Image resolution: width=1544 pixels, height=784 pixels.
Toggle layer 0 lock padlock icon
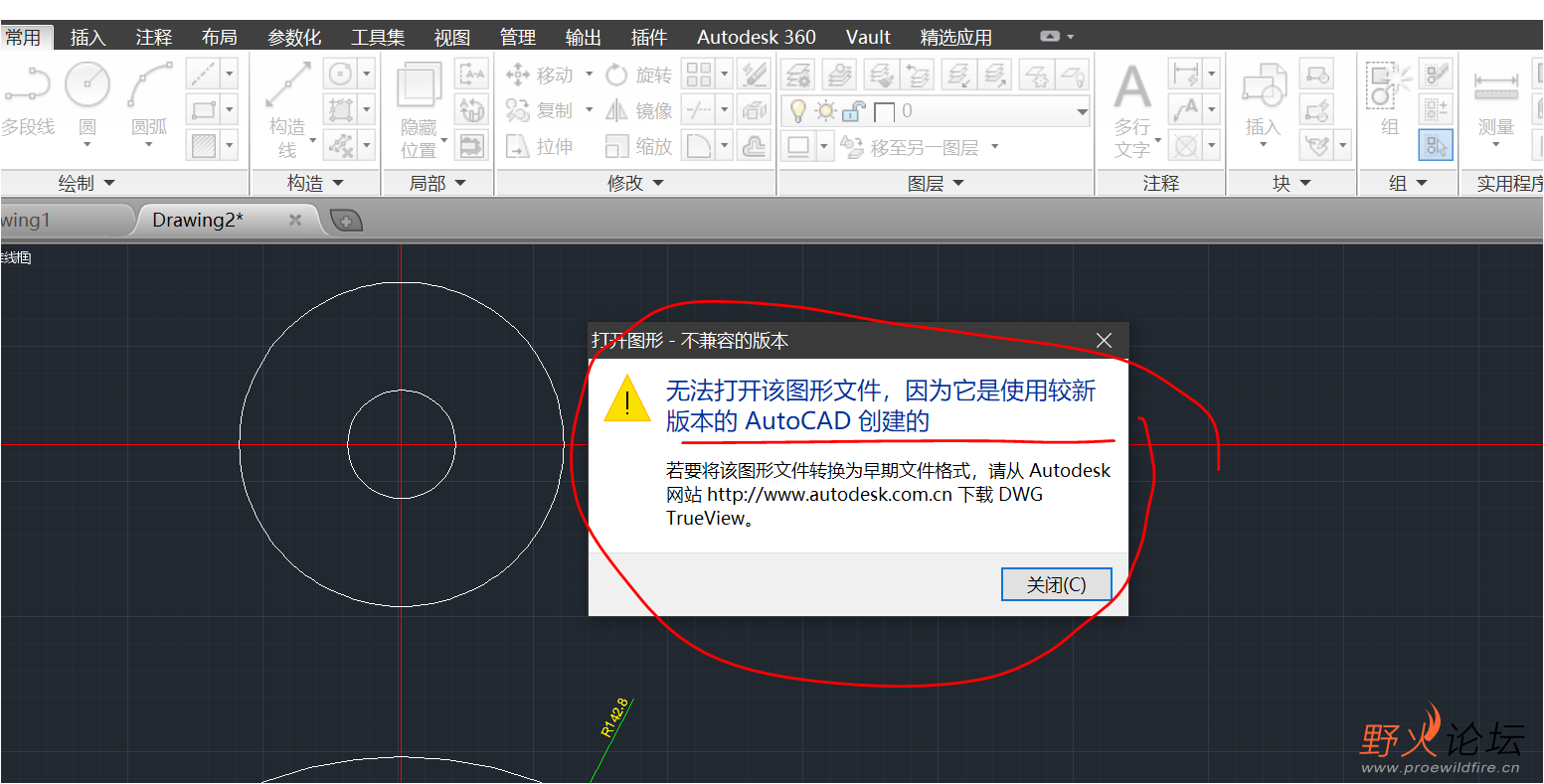coord(854,111)
